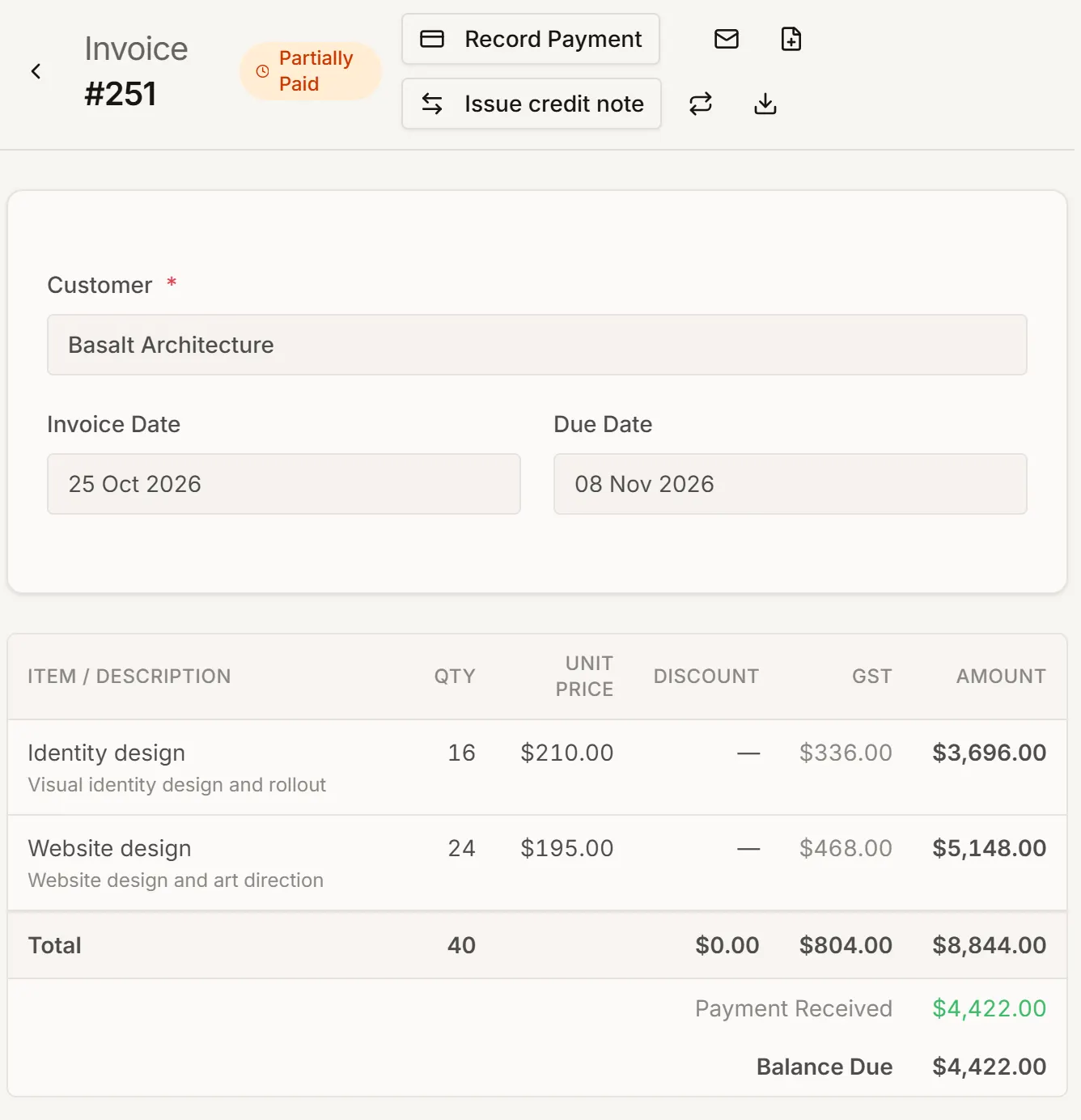1081x1120 pixels.
Task: Click the $336.00 GST value
Action: pos(846,753)
